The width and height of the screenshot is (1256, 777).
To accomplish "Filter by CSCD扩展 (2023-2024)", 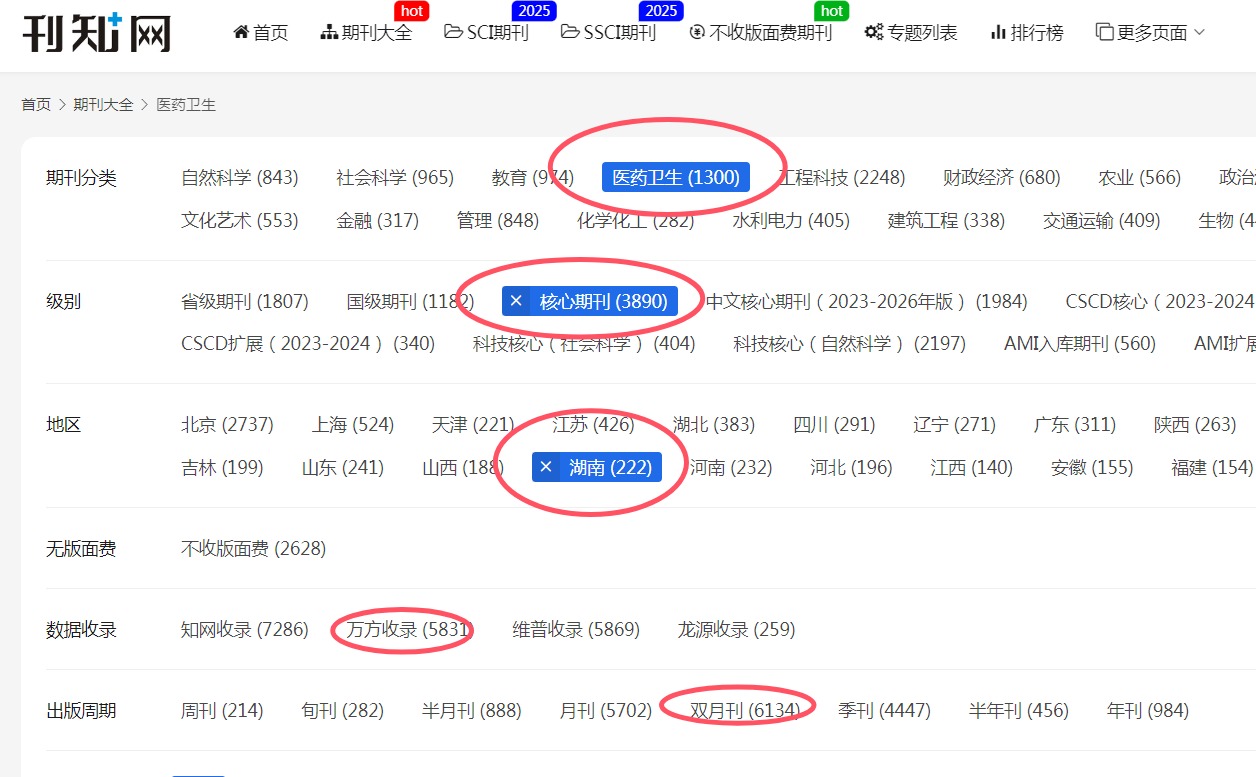I will pyautogui.click(x=308, y=343).
